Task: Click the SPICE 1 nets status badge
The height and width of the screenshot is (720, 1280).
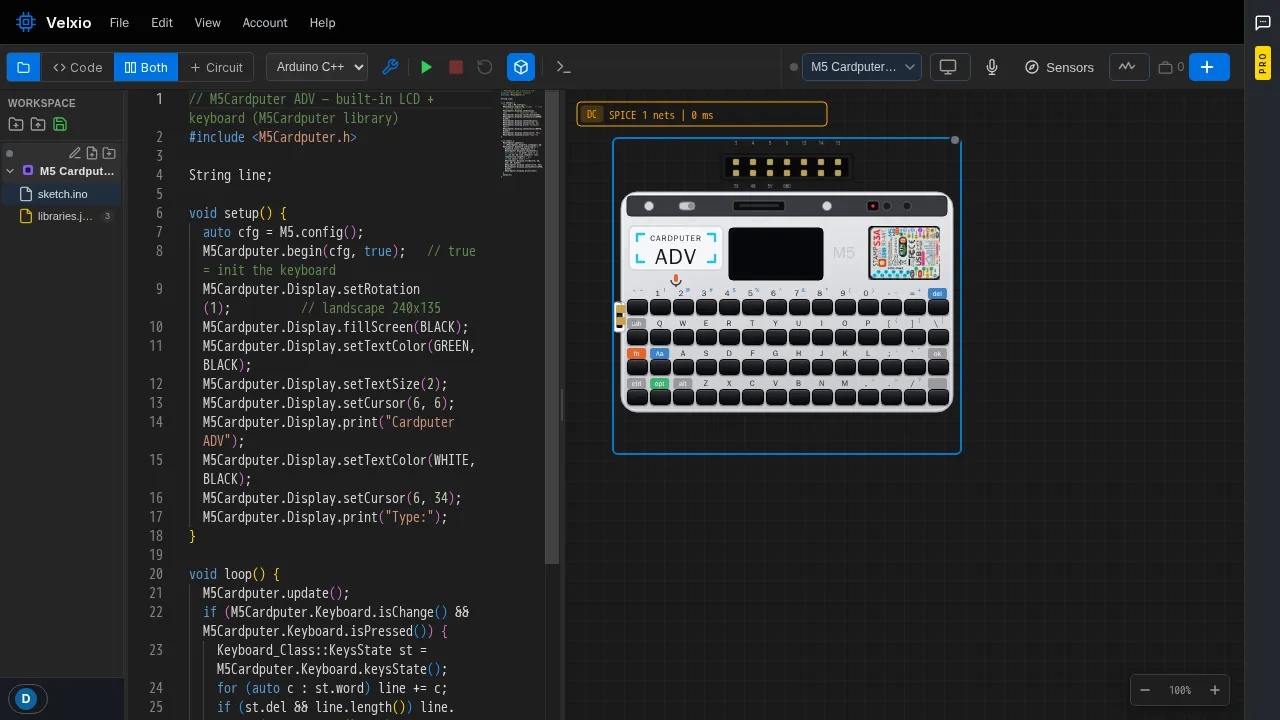Action: 702,115
